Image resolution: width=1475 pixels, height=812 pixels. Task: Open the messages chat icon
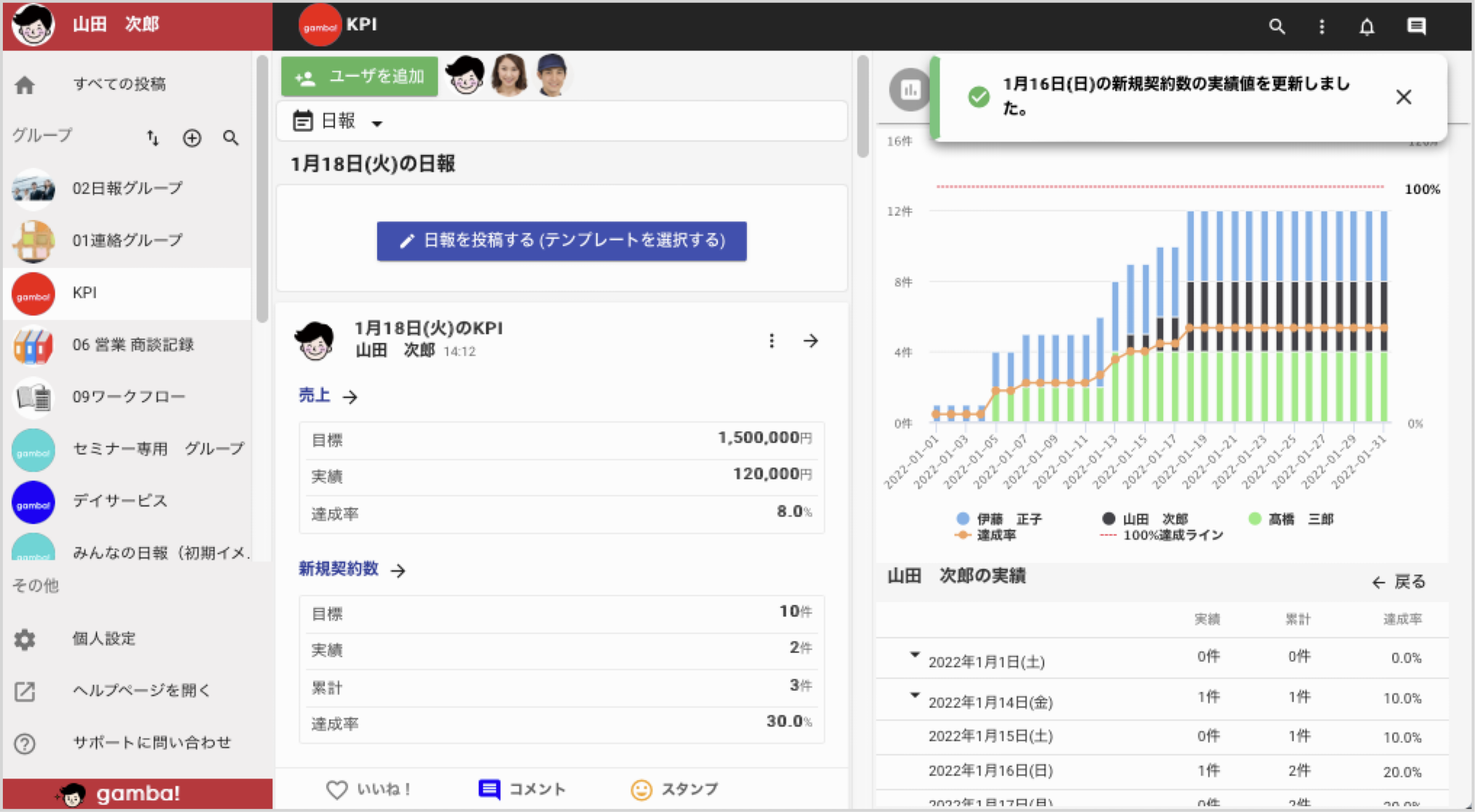(1416, 27)
